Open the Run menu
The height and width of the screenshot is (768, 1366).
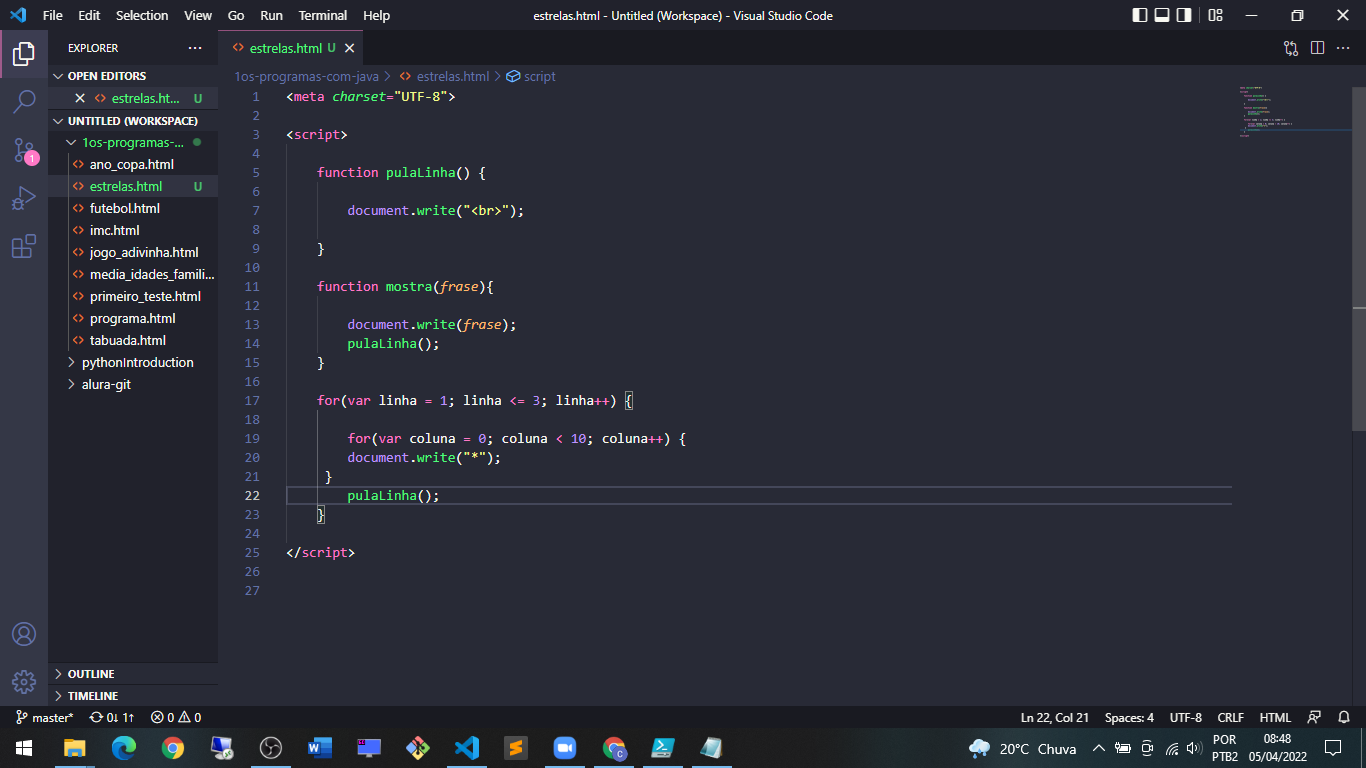point(271,15)
